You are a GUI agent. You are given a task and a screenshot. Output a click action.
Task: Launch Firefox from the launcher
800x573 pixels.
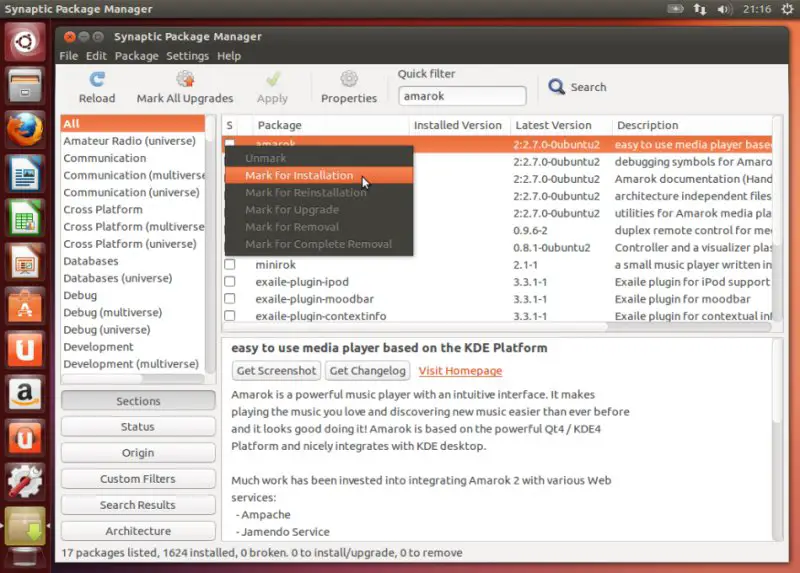[x=24, y=130]
